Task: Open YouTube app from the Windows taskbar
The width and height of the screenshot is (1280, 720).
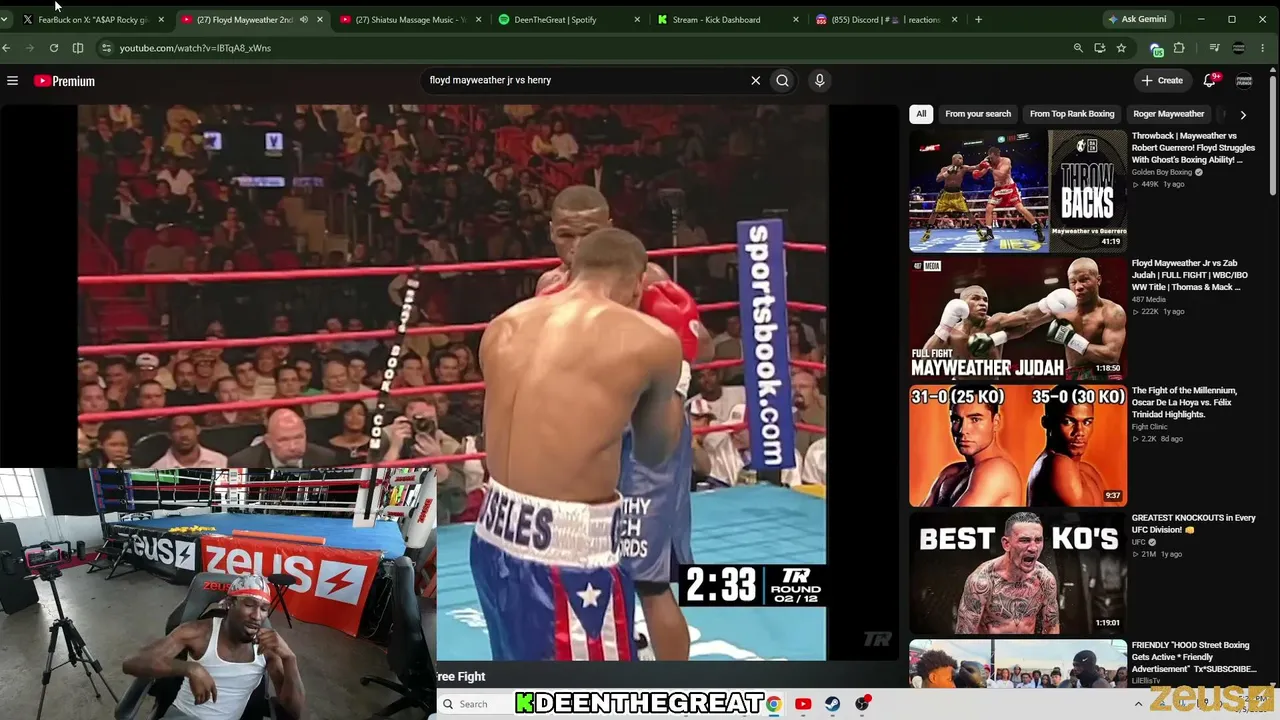Action: coord(803,704)
